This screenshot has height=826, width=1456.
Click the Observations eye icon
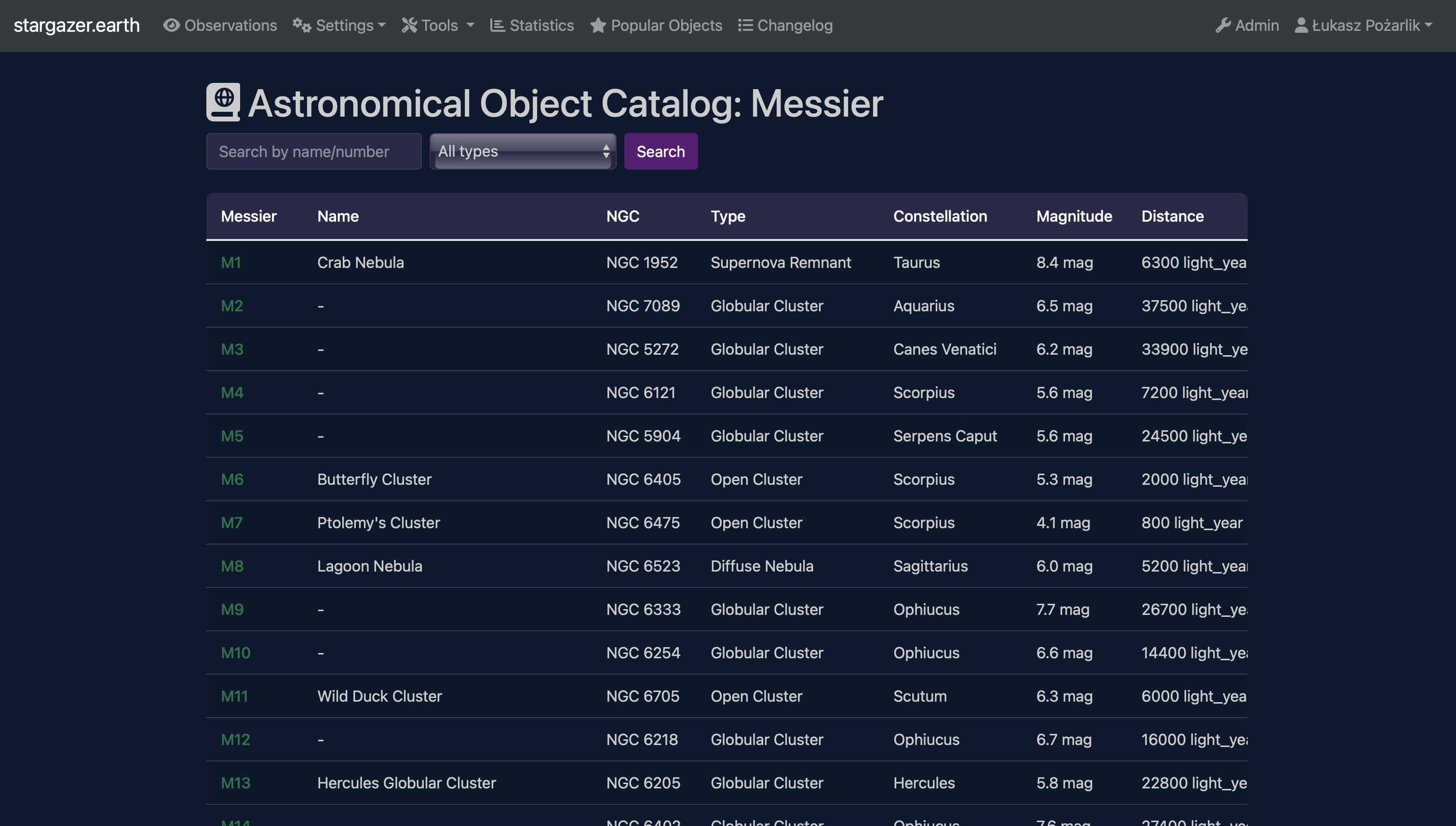(x=171, y=26)
